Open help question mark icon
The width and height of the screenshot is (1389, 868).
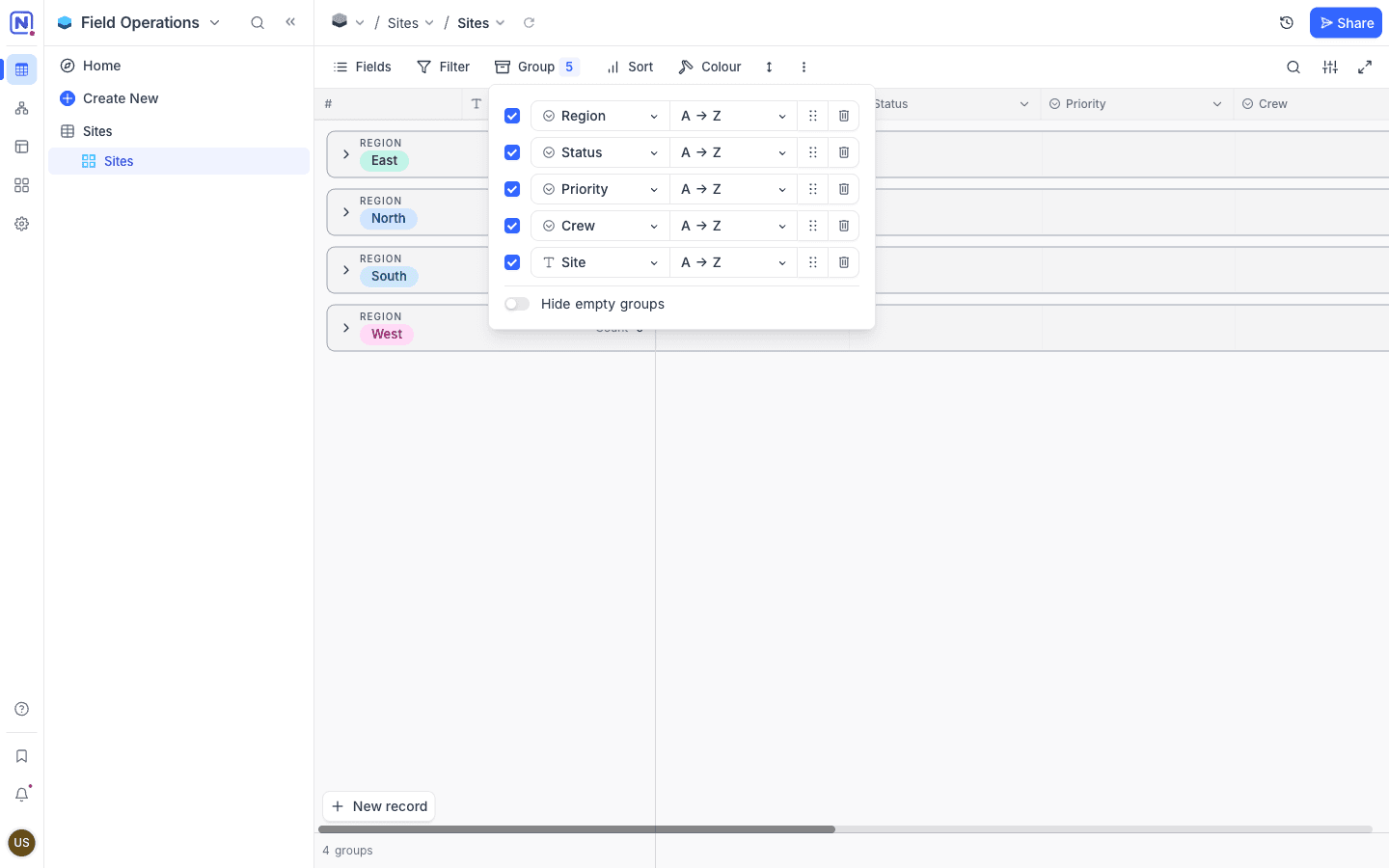click(21, 709)
